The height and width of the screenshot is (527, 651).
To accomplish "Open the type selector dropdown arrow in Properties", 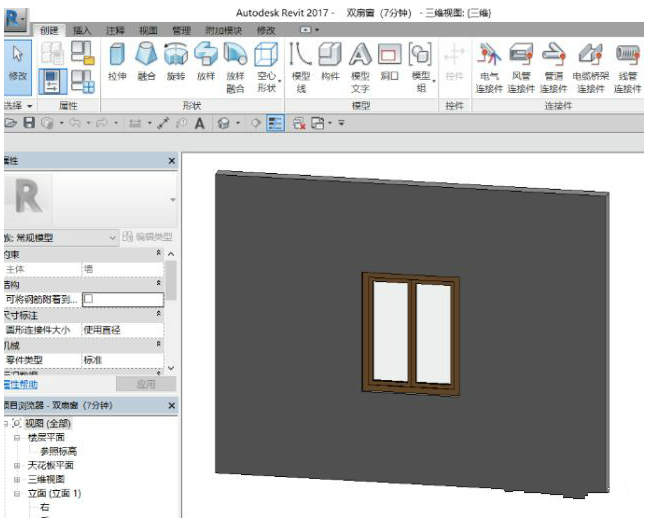I will coord(173,200).
